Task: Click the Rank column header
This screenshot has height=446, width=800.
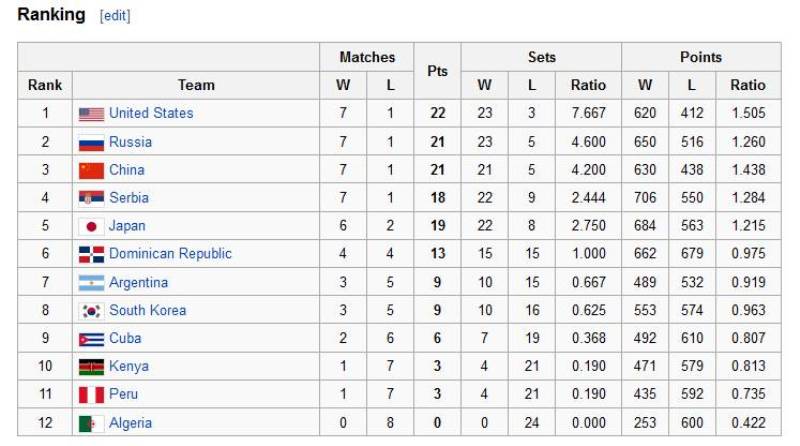Action: pos(45,85)
